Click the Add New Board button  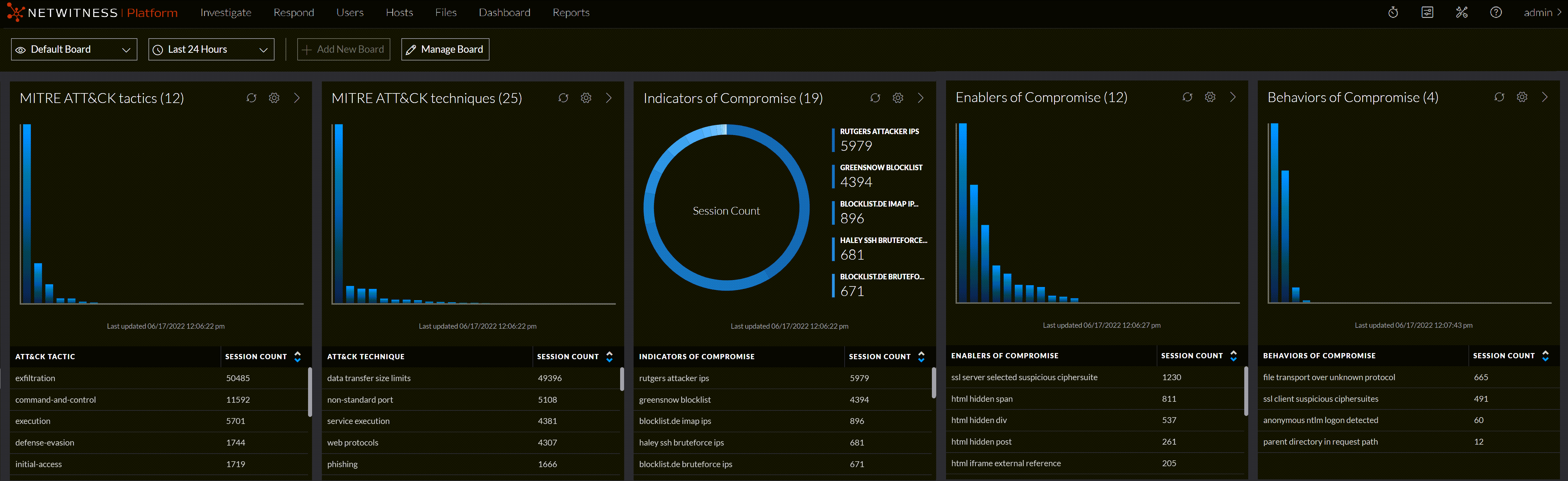click(343, 49)
